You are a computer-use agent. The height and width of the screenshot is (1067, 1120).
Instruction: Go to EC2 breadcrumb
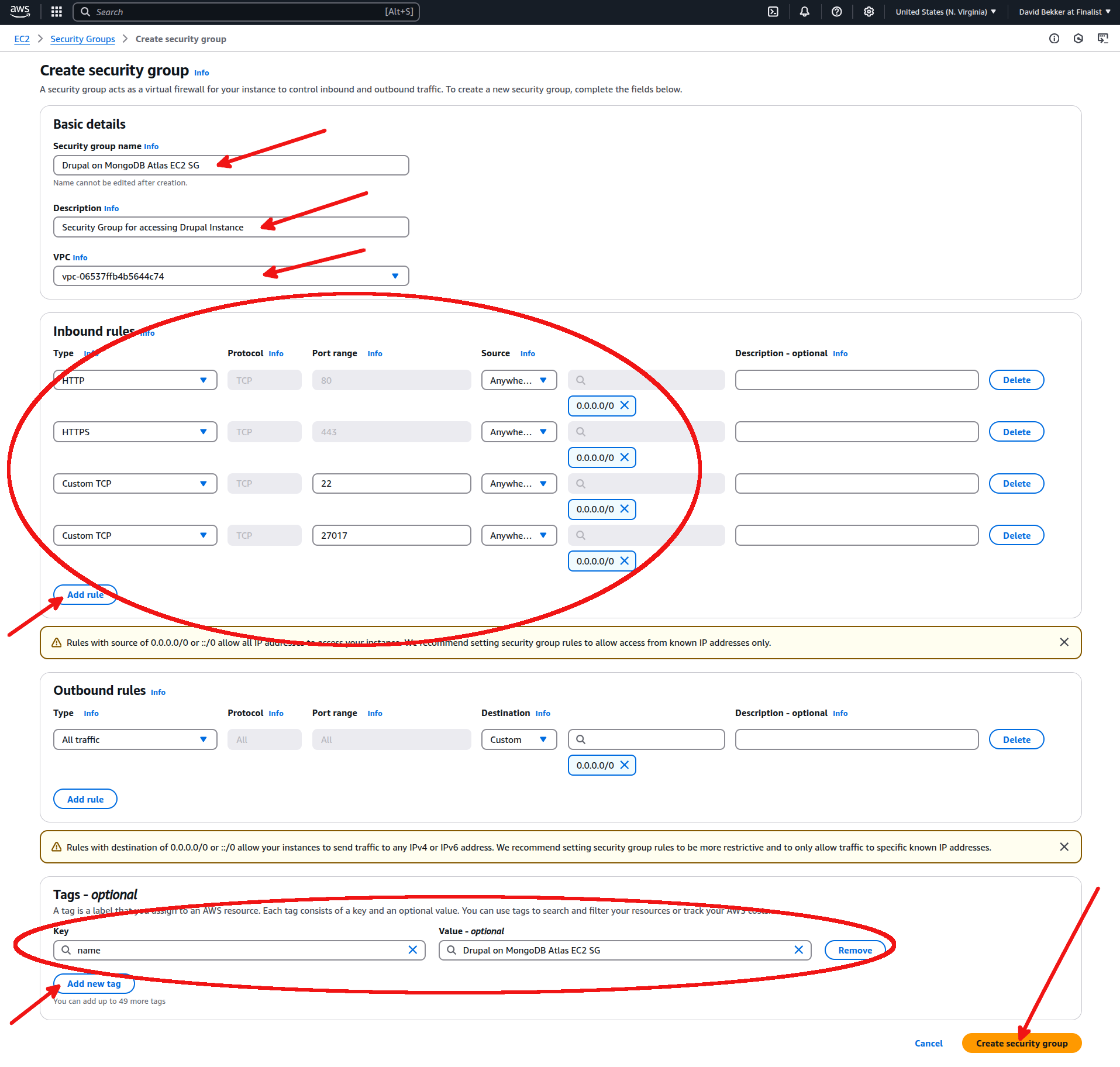pyautogui.click(x=22, y=39)
